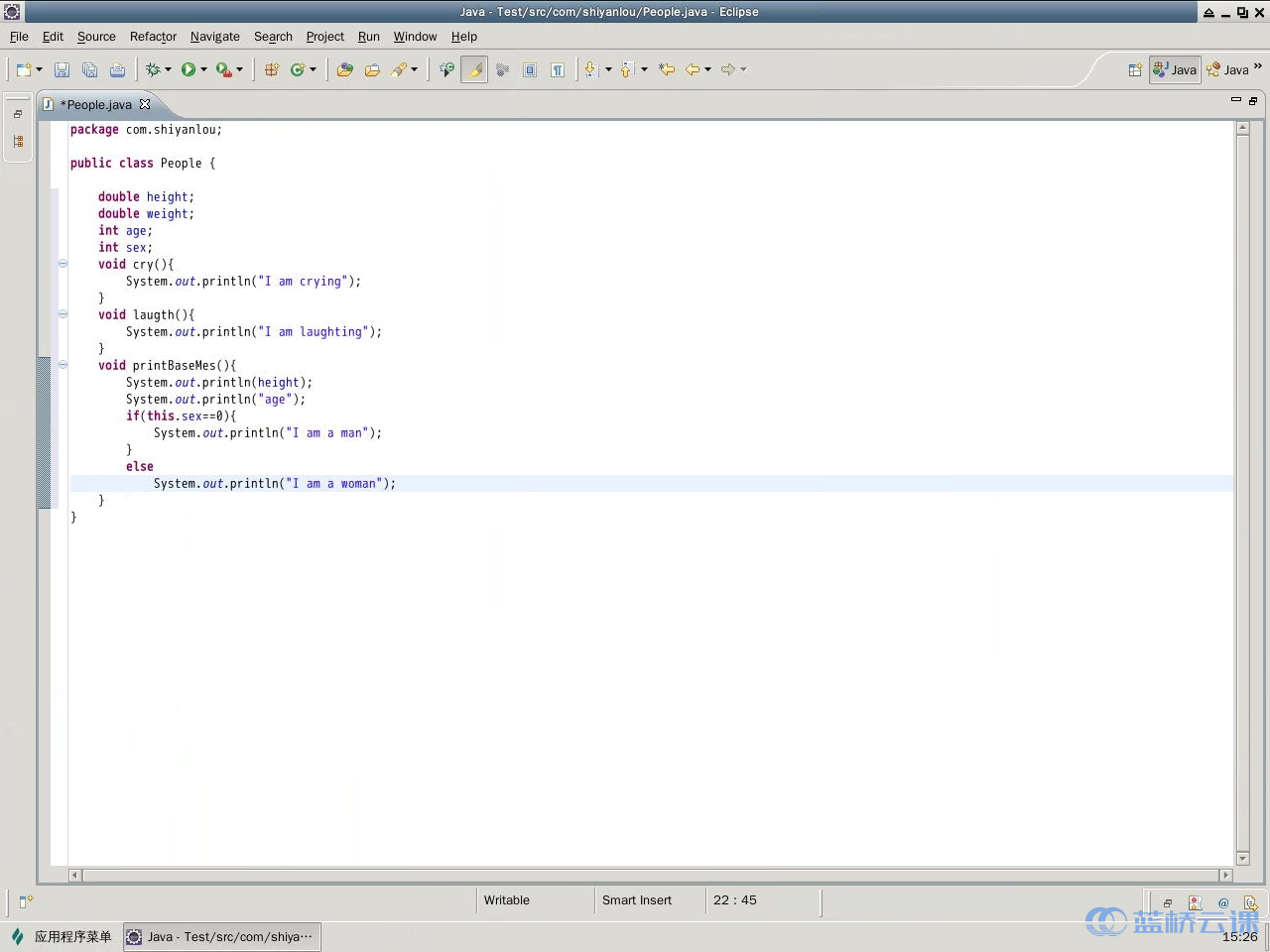
Task: Create a new Java package via toolbar icon
Action: 271,69
